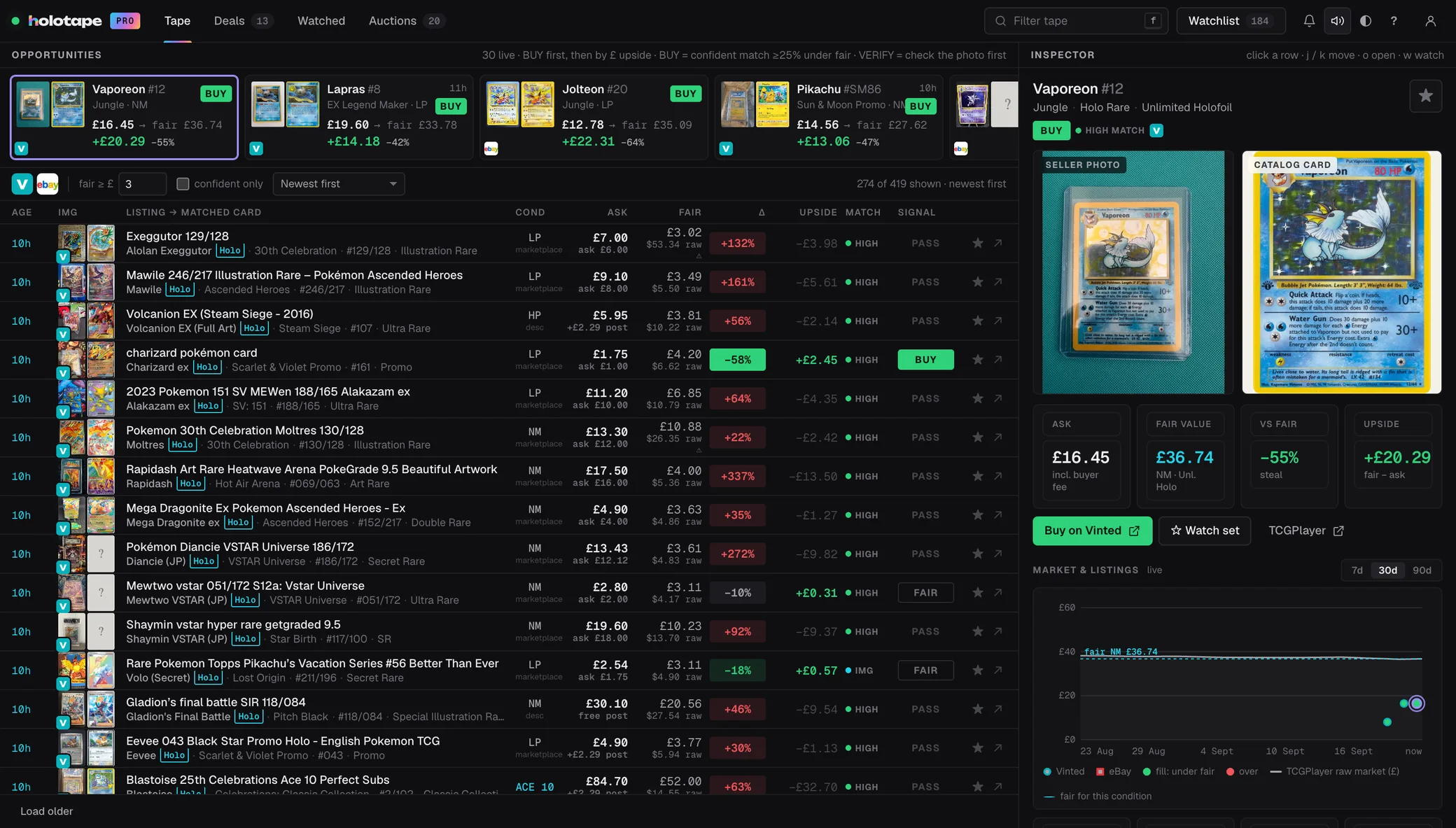Enable the confident only checkbox

(183, 184)
